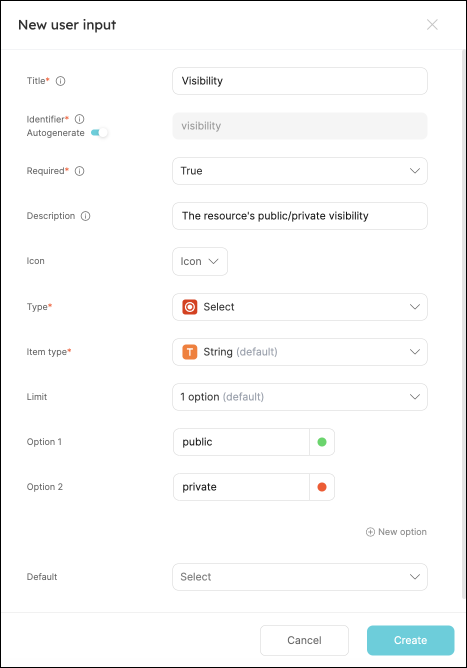Click the orange String type icon
The height and width of the screenshot is (668, 467).
(x=190, y=352)
